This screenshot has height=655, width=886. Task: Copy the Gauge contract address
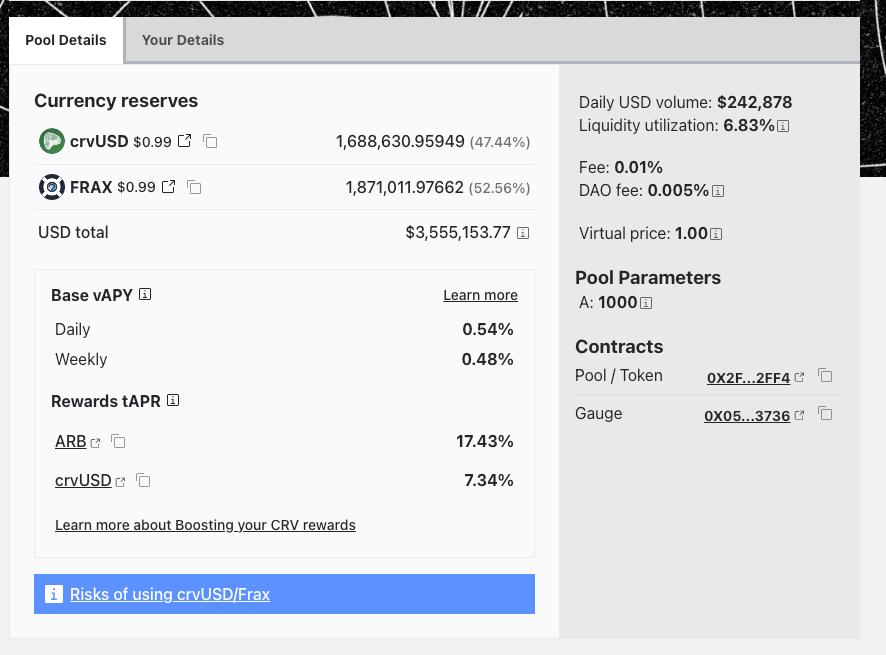pyautogui.click(x=825, y=414)
